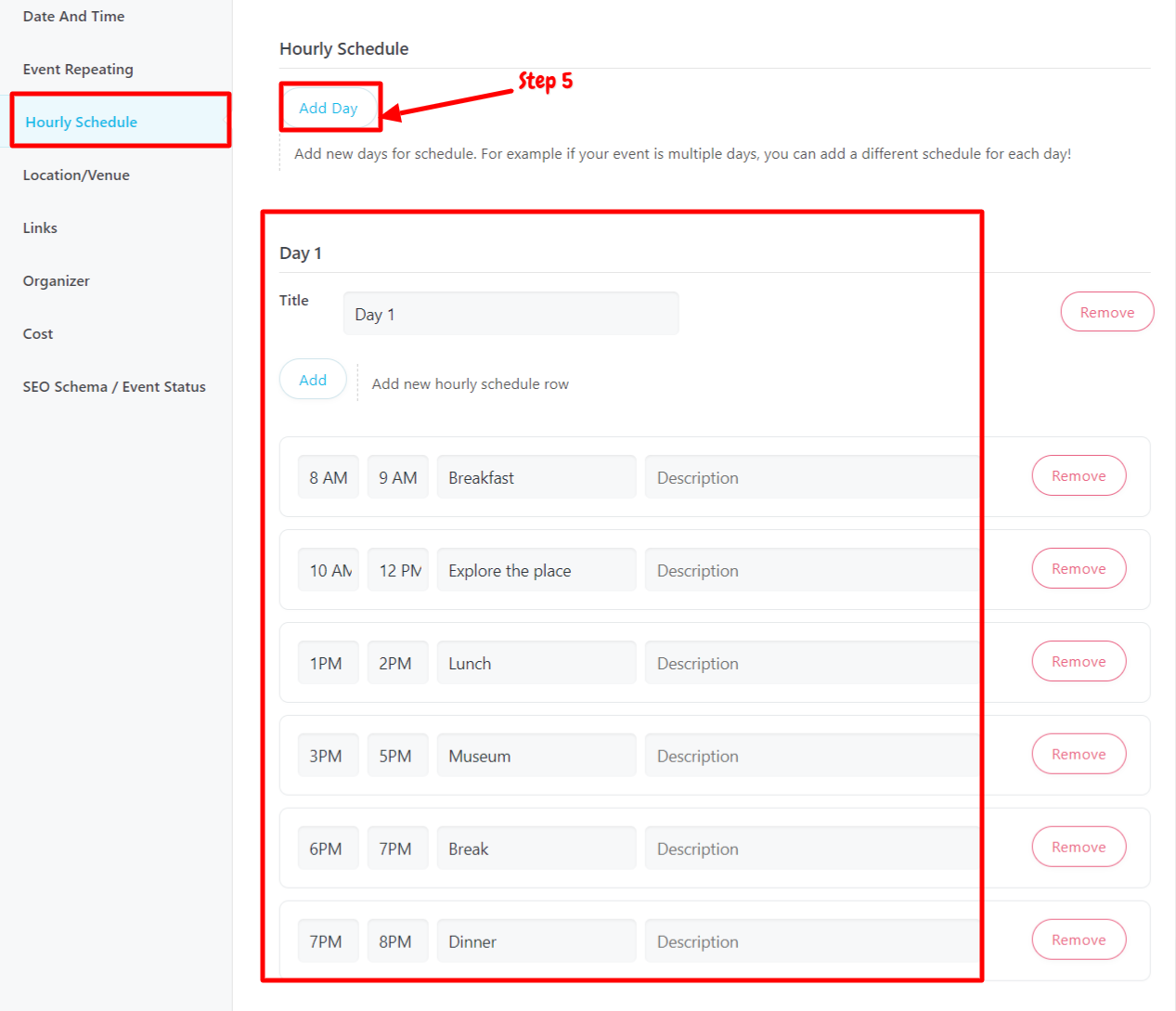Edit the 6PM start time field

point(329,849)
